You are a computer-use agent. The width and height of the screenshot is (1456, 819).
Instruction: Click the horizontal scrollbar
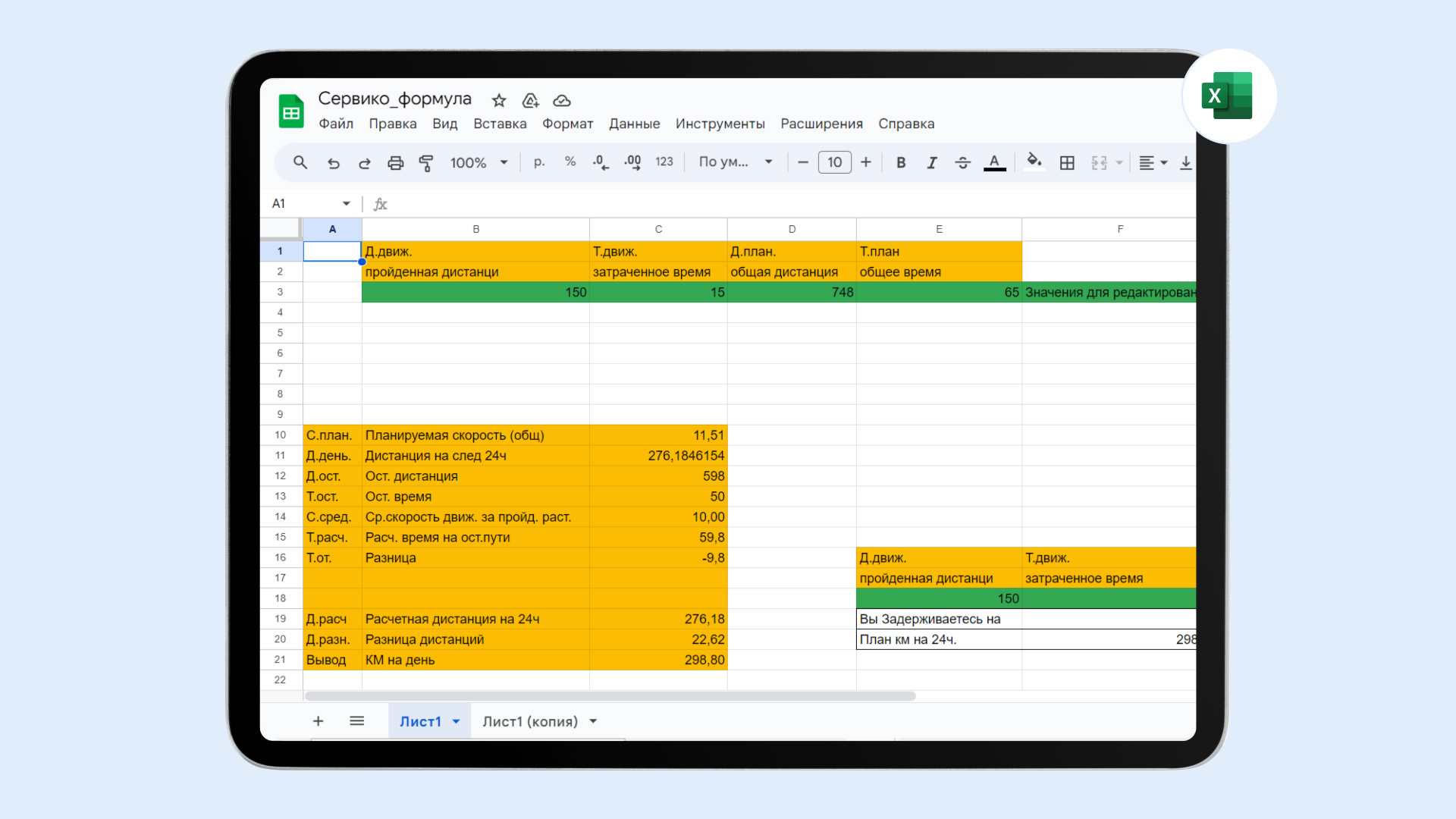pos(610,696)
